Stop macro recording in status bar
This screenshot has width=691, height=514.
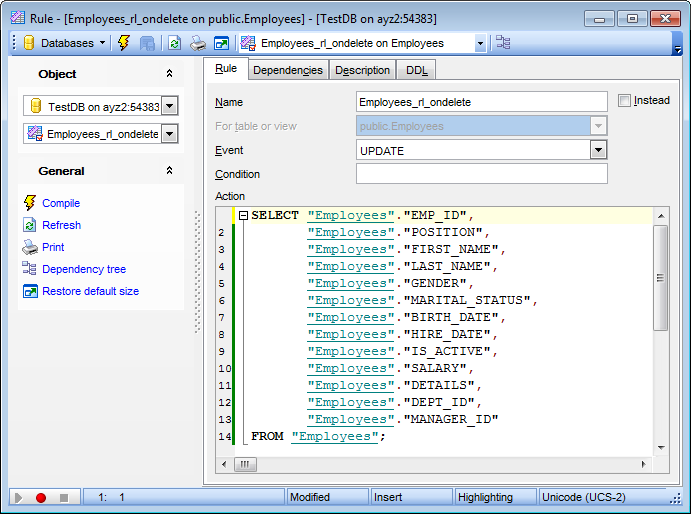[64, 498]
